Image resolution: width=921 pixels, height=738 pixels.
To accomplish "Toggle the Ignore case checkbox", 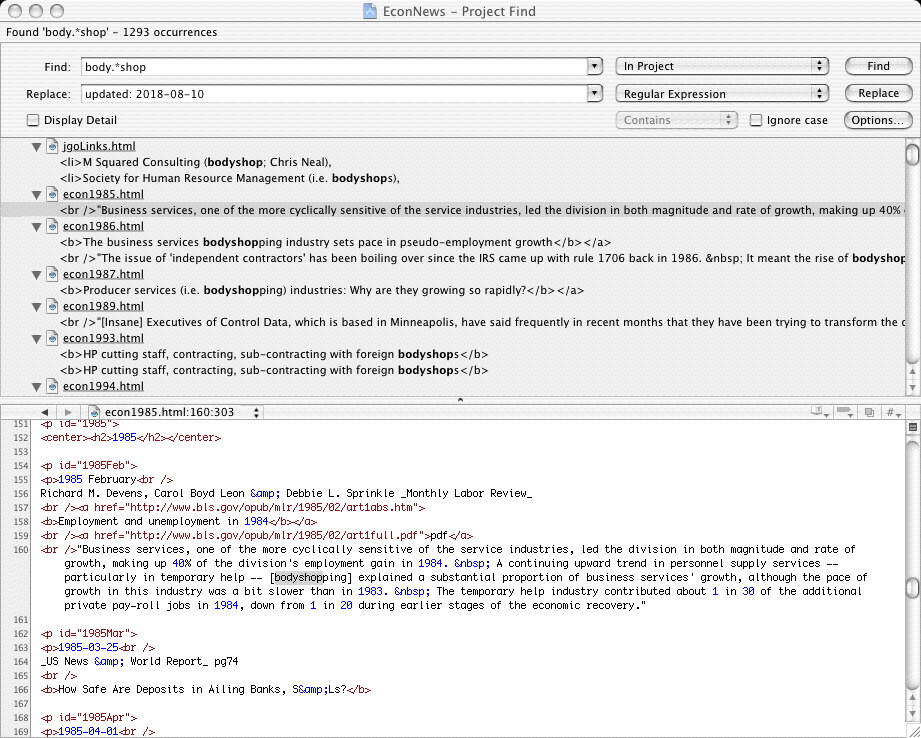I will tap(756, 120).
